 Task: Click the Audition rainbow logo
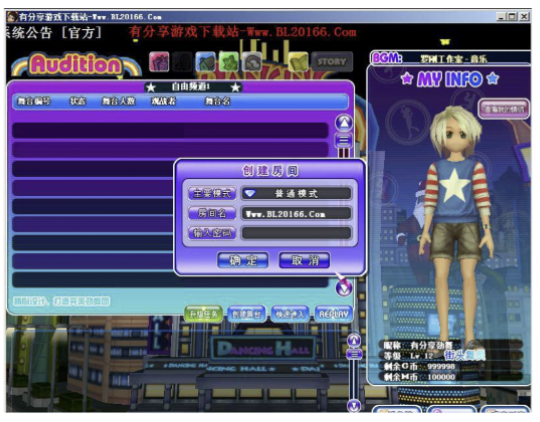[x=76, y=64]
